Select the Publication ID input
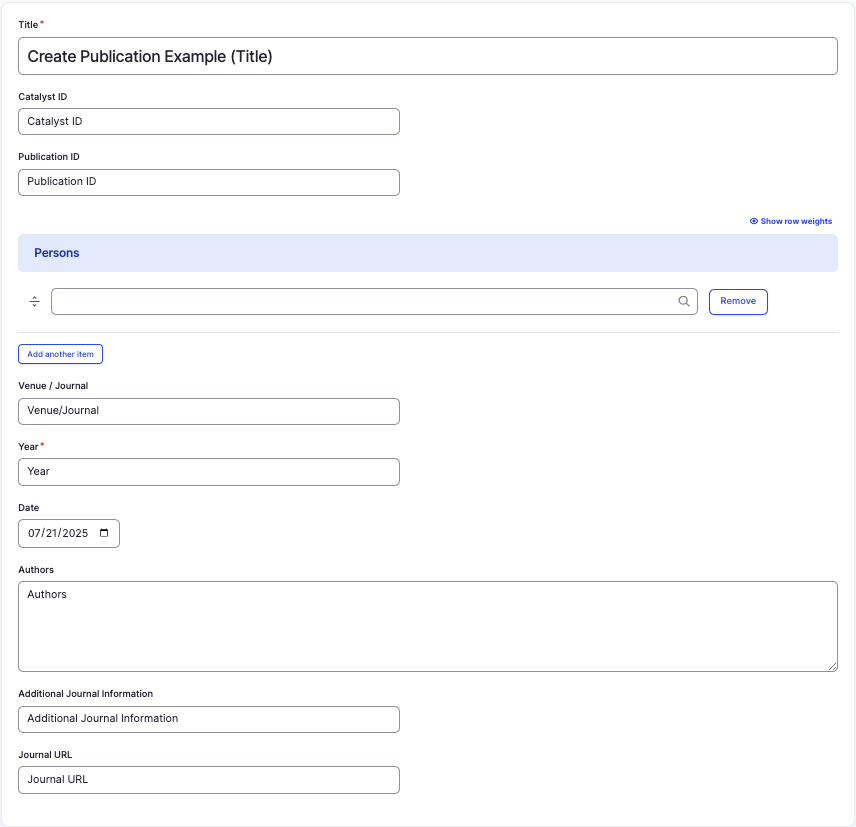 [x=208, y=182]
